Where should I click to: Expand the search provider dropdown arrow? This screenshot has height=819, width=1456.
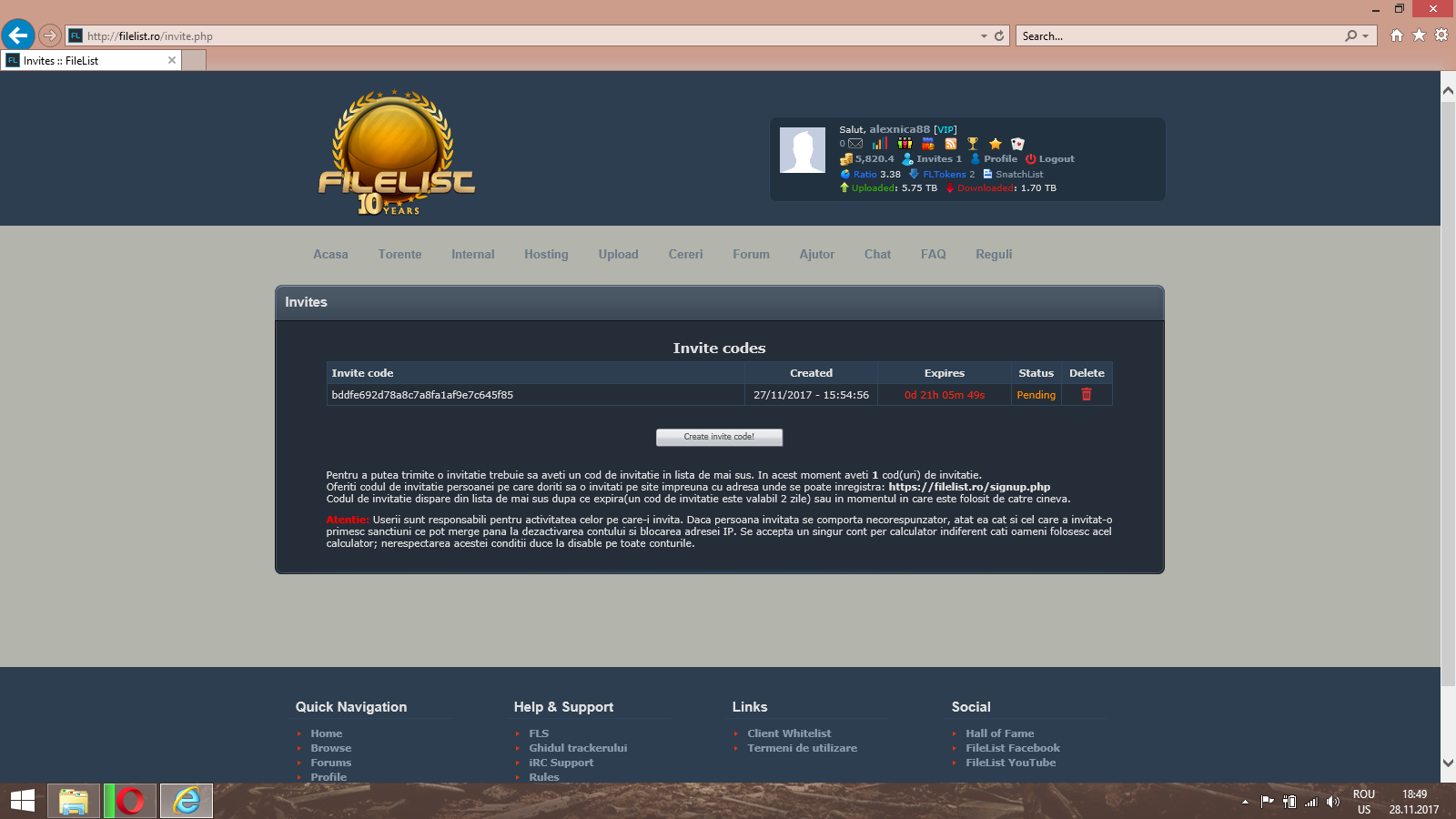point(1365,36)
